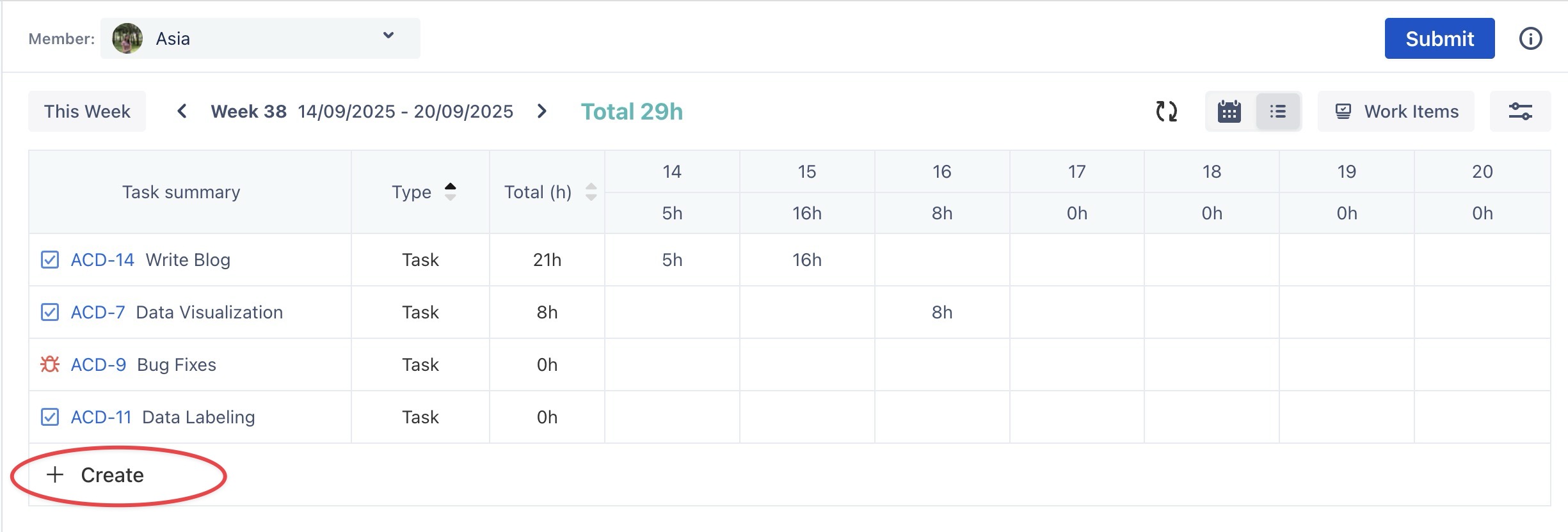Open the filter settings sliders icon
Image resolution: width=1568 pixels, height=532 pixels.
[1520, 111]
